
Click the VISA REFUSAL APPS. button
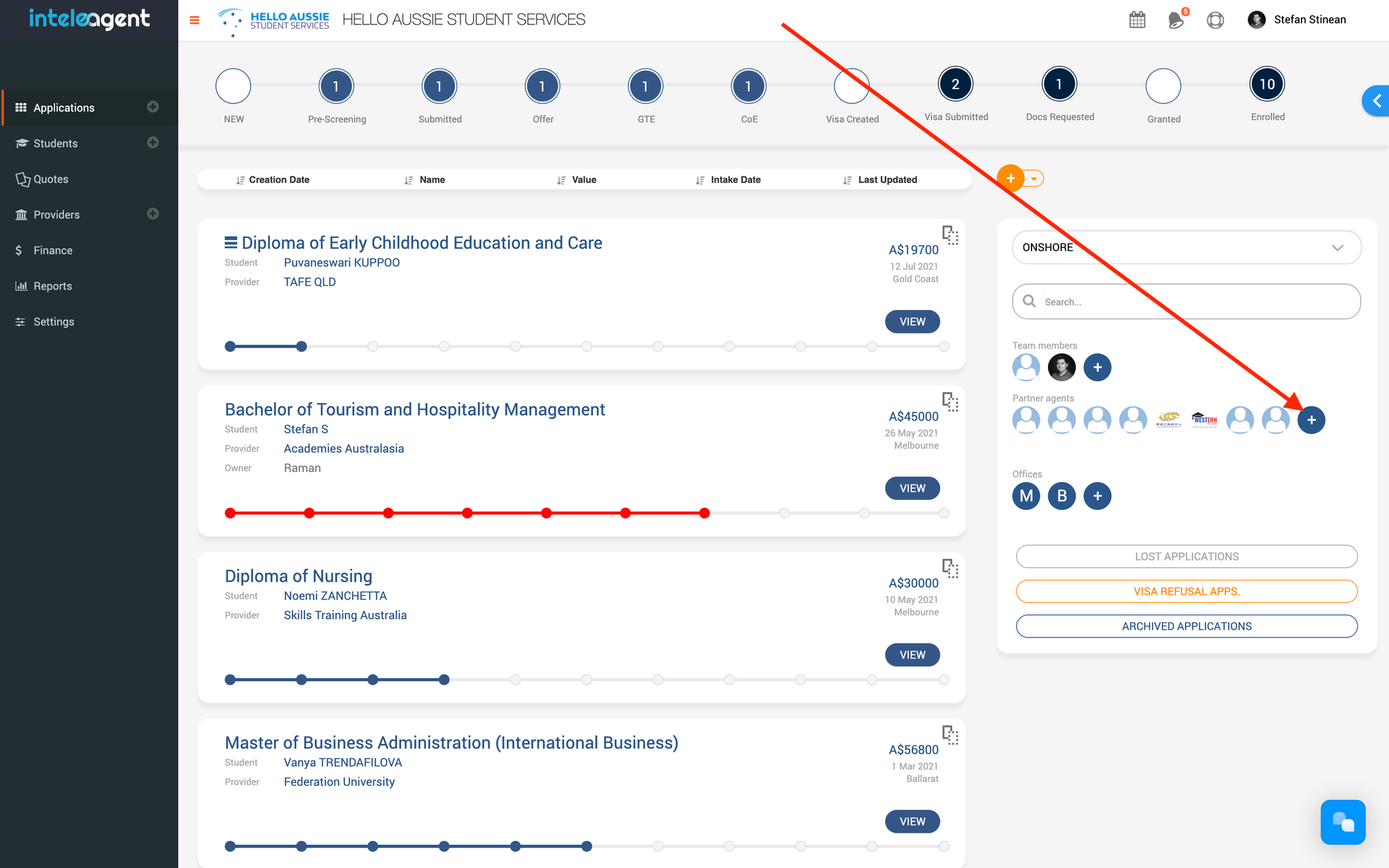point(1186,591)
